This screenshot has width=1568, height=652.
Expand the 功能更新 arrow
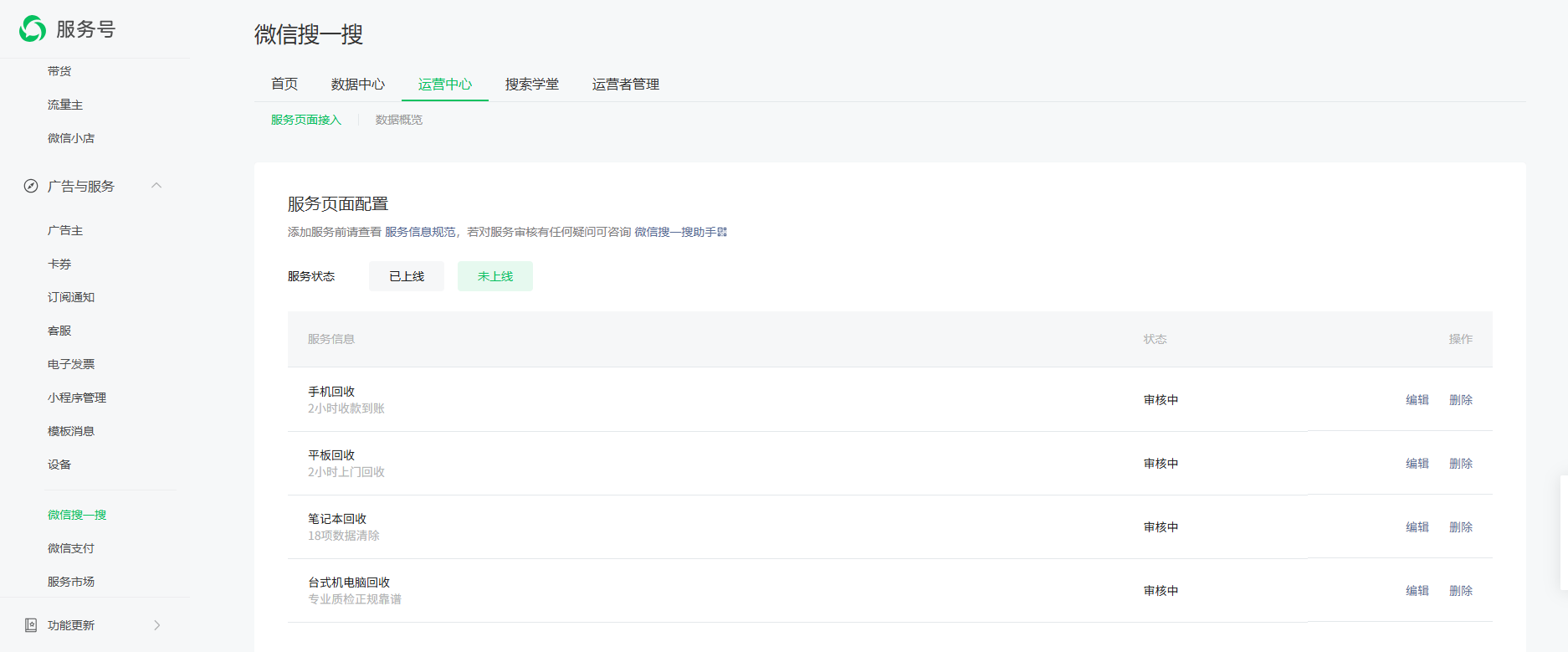click(156, 625)
